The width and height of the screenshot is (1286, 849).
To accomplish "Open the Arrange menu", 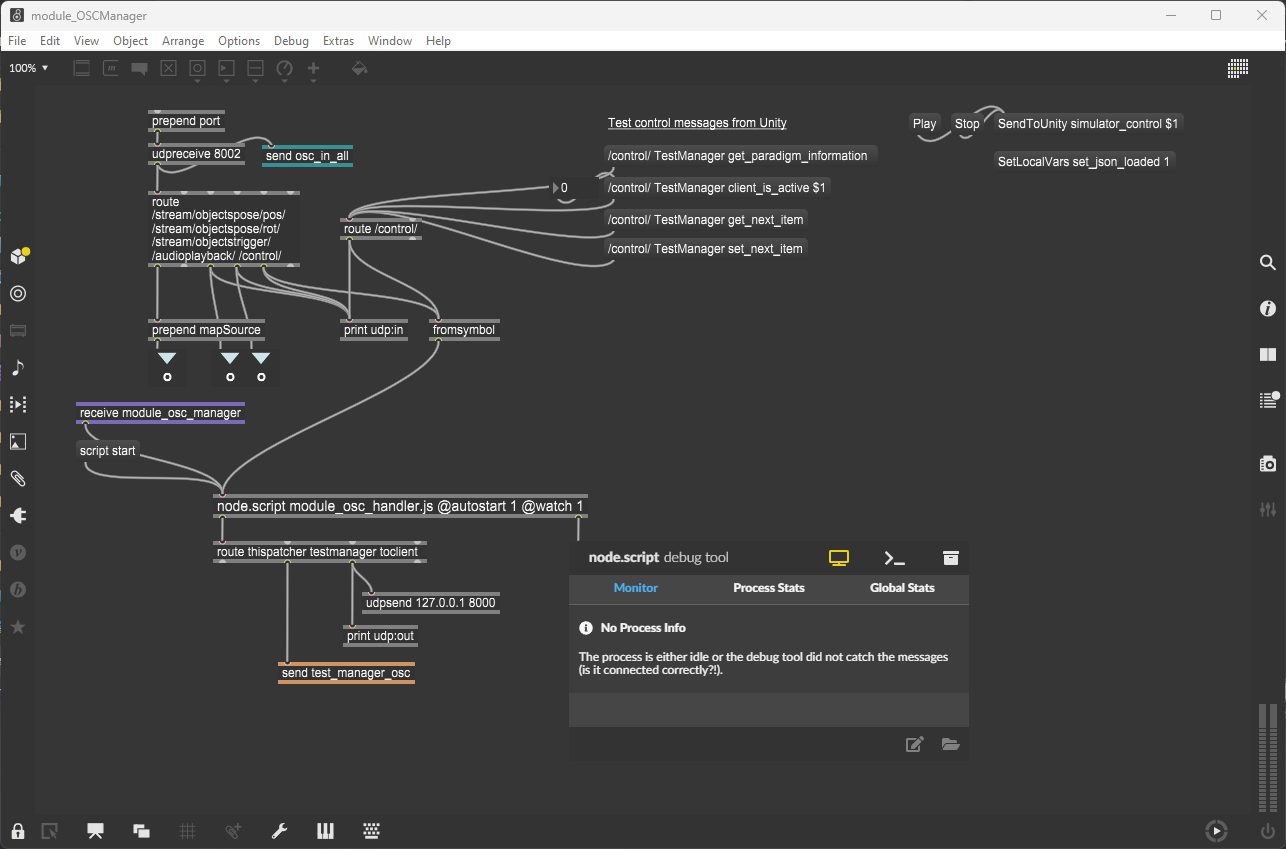I will (183, 41).
